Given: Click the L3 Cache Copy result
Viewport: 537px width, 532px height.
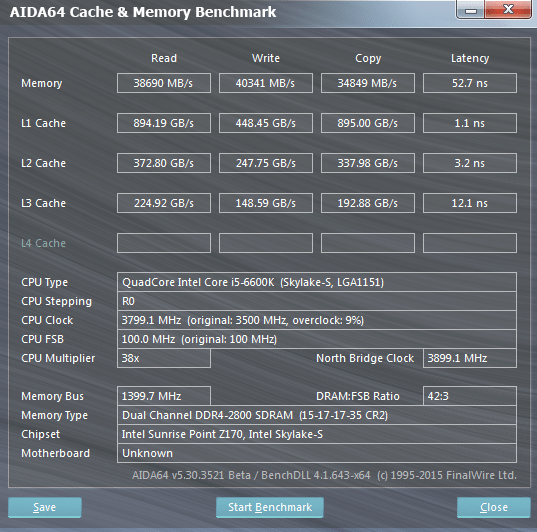Looking at the screenshot, I should point(368,203).
